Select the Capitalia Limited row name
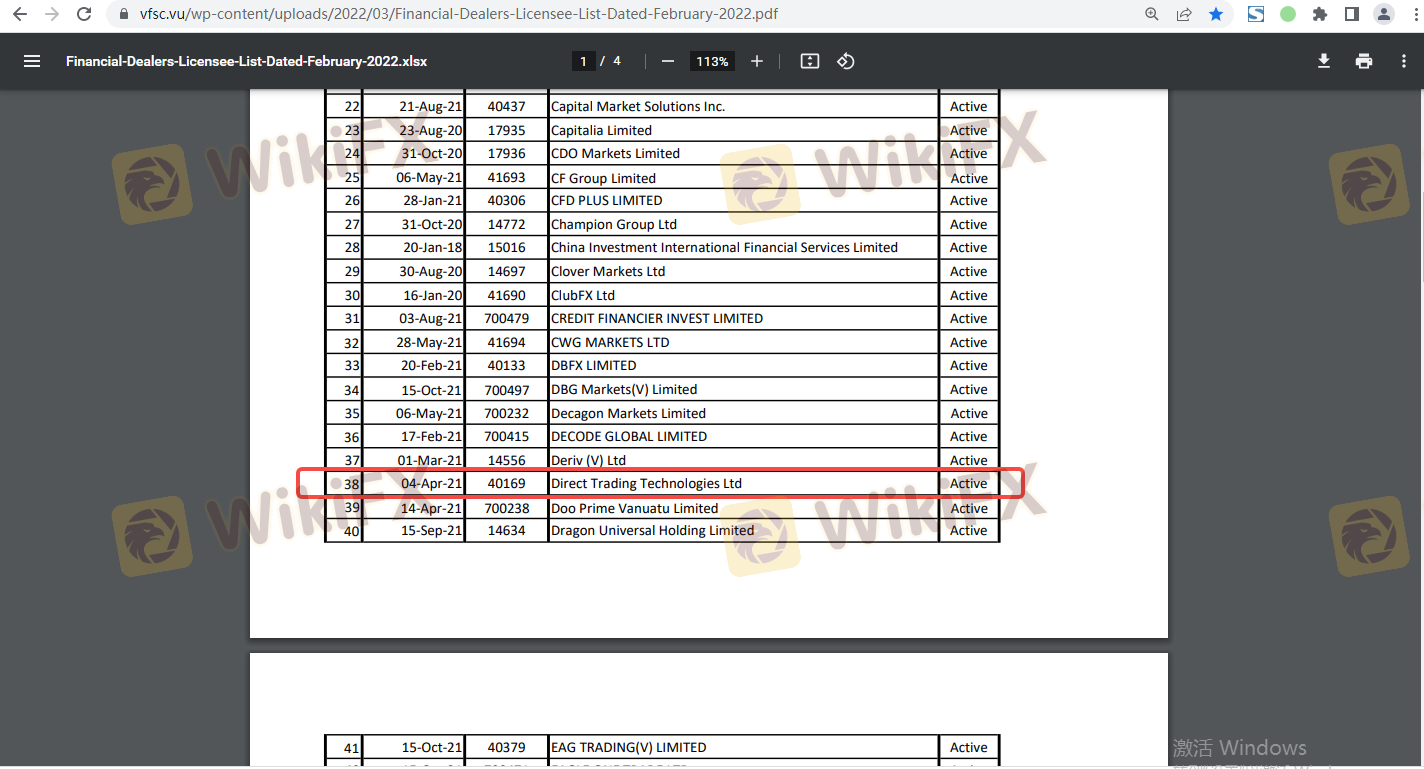The width and height of the screenshot is (1424, 769). pos(601,131)
